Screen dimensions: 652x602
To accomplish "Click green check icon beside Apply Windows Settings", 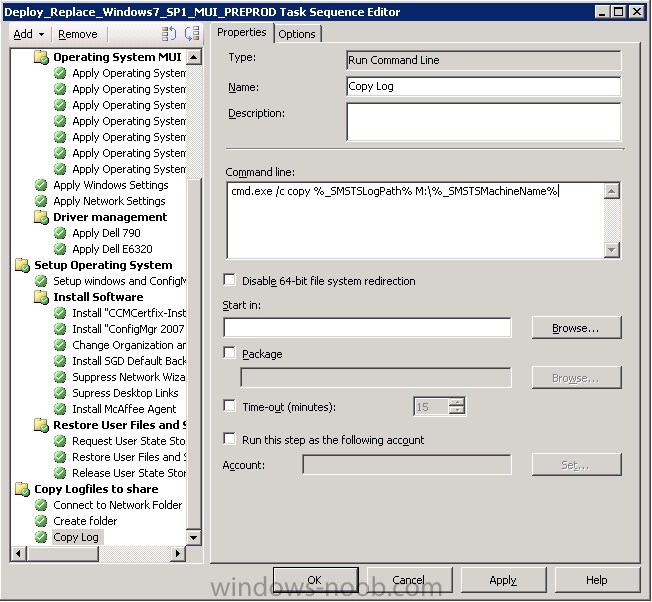I will [41, 185].
